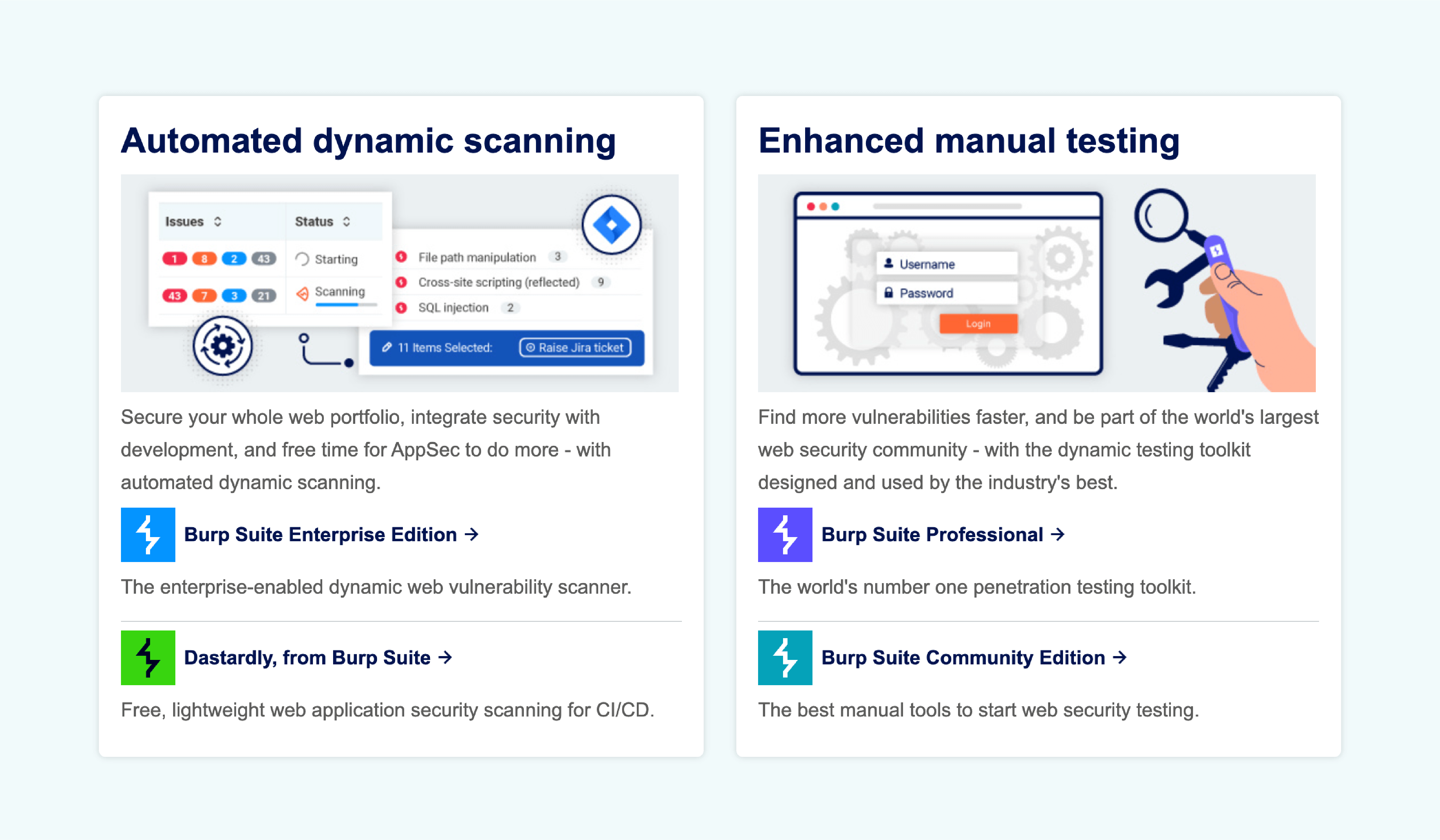Click the red badge showing 43 issues
Screen dimensions: 1440x840
tap(174, 295)
